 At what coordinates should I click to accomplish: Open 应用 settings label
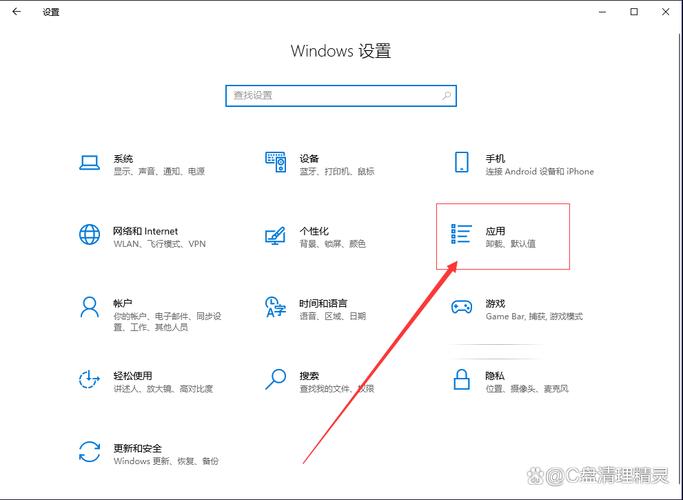(495, 231)
